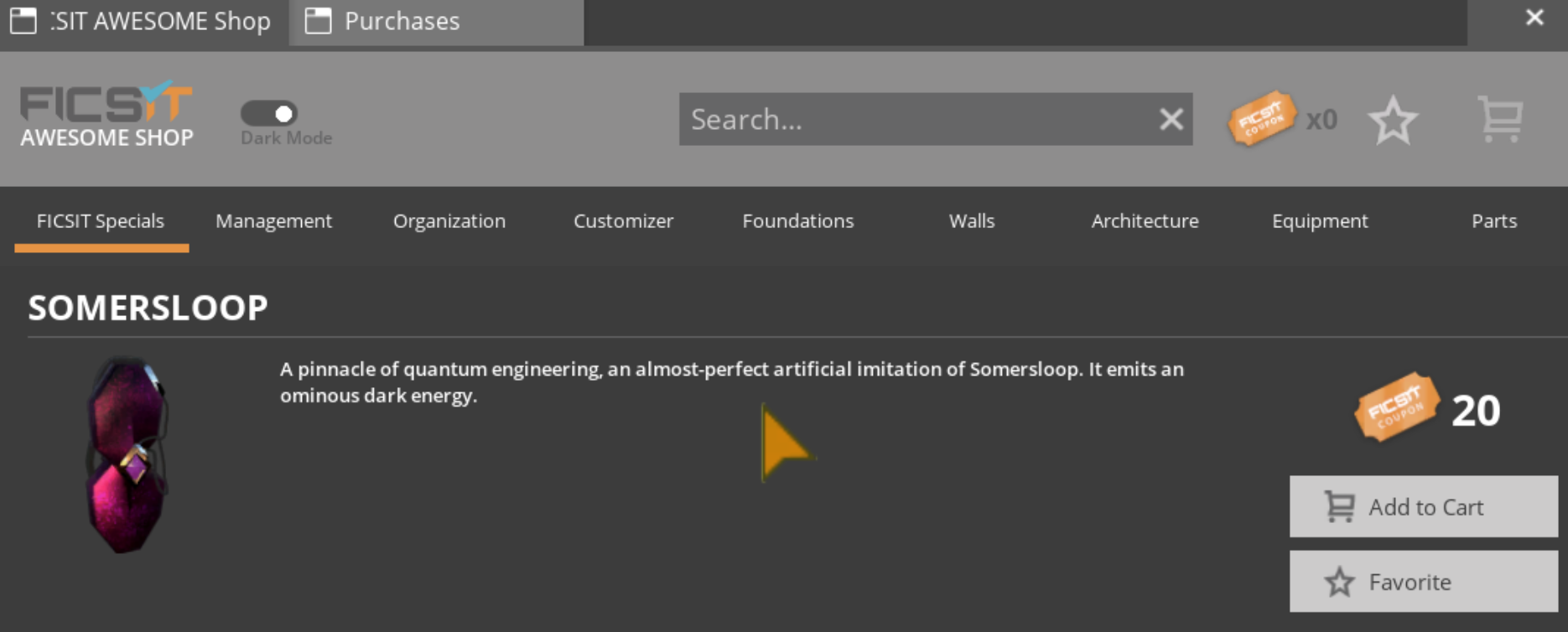Switch to the Purchases window tab
The image size is (1568, 632).
click(401, 21)
